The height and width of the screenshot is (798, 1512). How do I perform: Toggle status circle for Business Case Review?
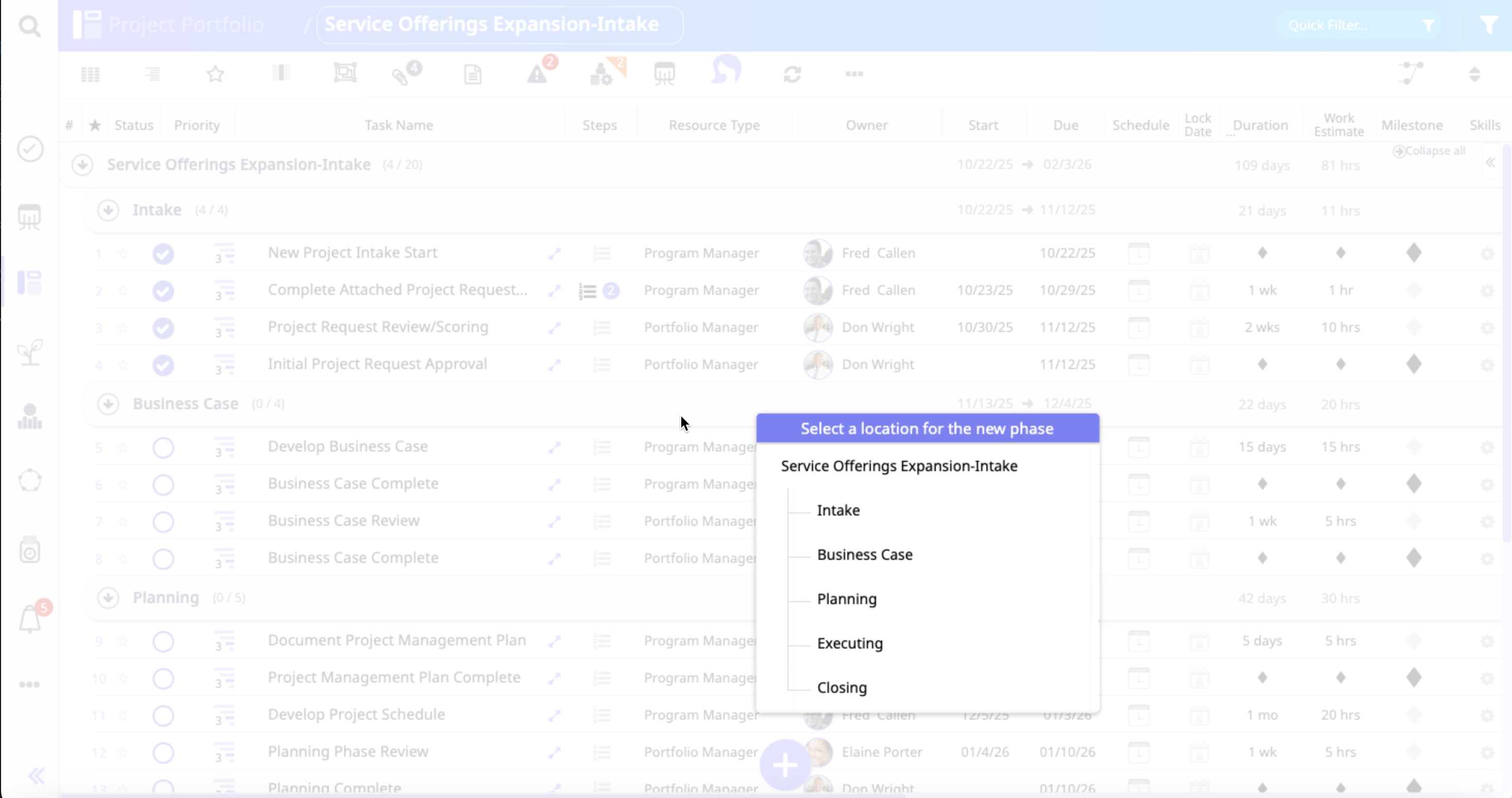pyautogui.click(x=163, y=521)
